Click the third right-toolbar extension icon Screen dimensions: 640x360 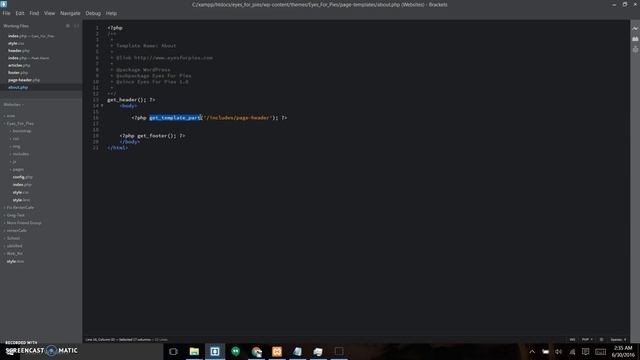635,49
